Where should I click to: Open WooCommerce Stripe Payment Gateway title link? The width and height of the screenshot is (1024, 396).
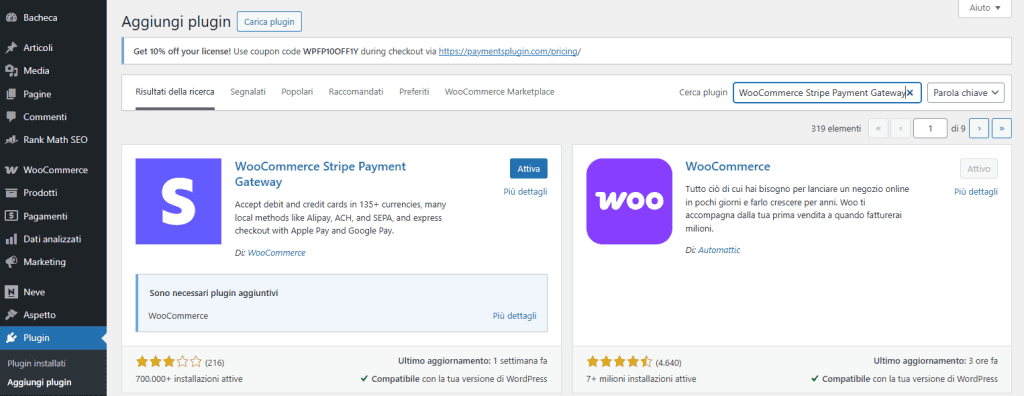[320, 174]
